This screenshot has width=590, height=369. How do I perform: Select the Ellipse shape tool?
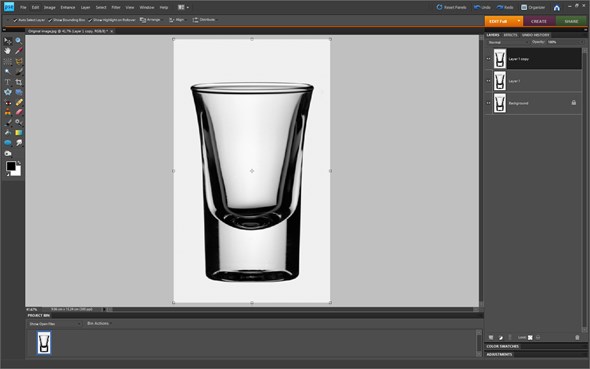[8, 143]
